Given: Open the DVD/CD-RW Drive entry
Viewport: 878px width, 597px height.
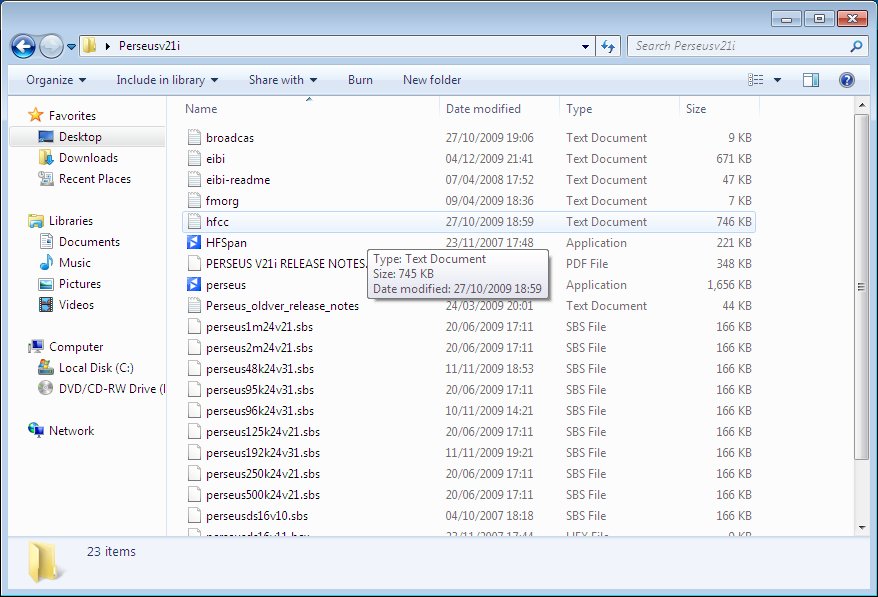Looking at the screenshot, I should [111, 389].
